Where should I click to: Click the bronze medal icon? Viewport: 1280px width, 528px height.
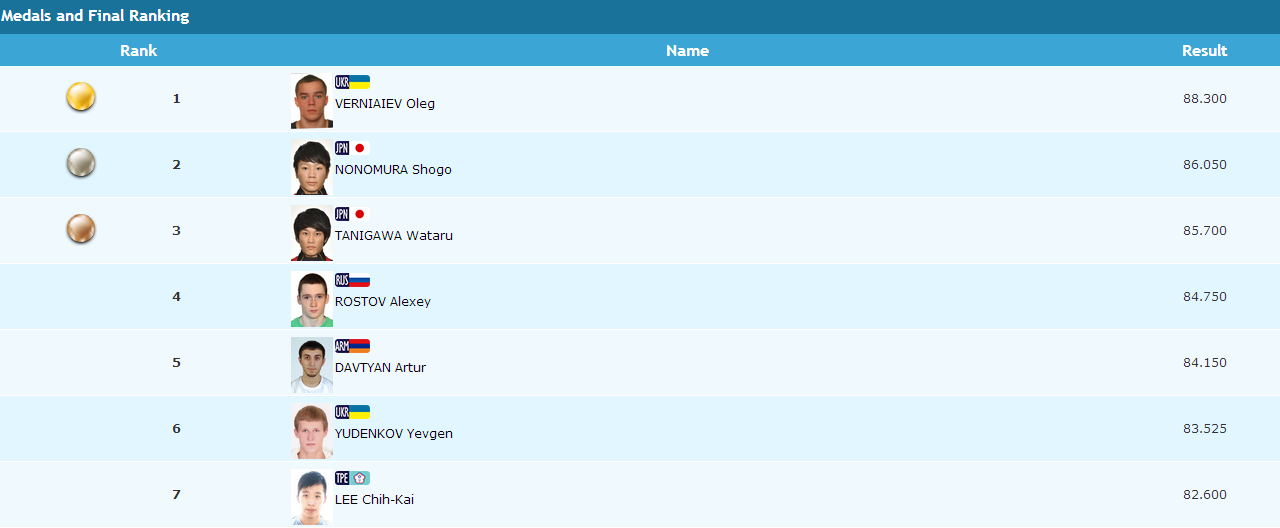(x=81, y=229)
